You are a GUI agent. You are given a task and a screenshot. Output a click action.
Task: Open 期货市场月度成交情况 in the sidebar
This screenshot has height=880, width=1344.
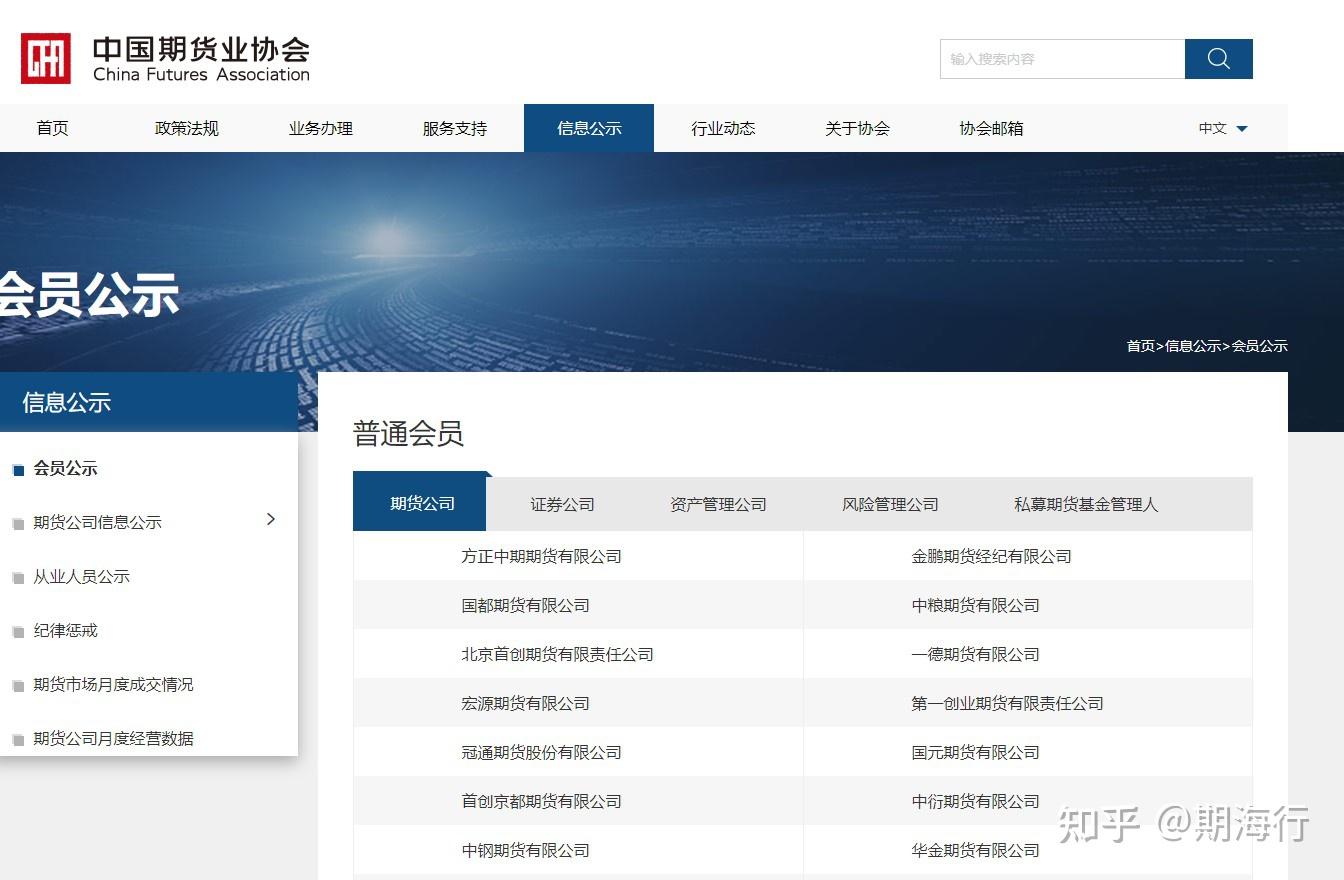[x=113, y=685]
